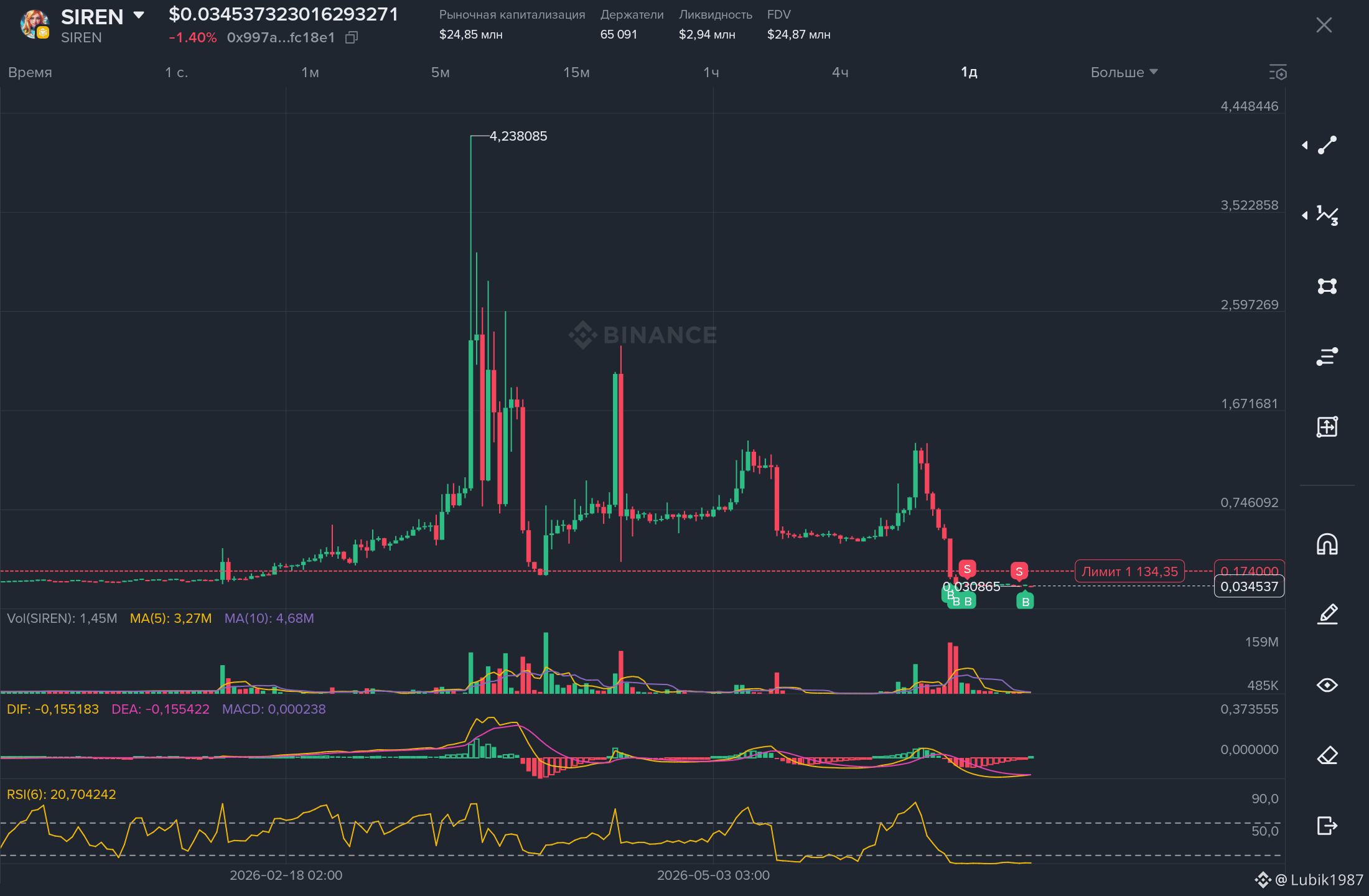
Task: Click the RSI(6): 20,704242 indicator label
Action: coord(61,795)
